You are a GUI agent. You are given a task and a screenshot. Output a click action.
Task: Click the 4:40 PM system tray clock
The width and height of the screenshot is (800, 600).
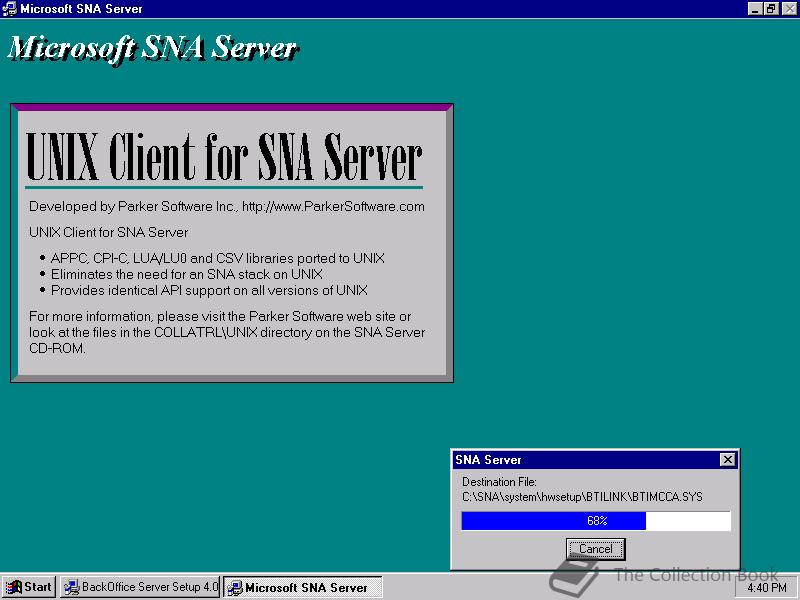766,588
